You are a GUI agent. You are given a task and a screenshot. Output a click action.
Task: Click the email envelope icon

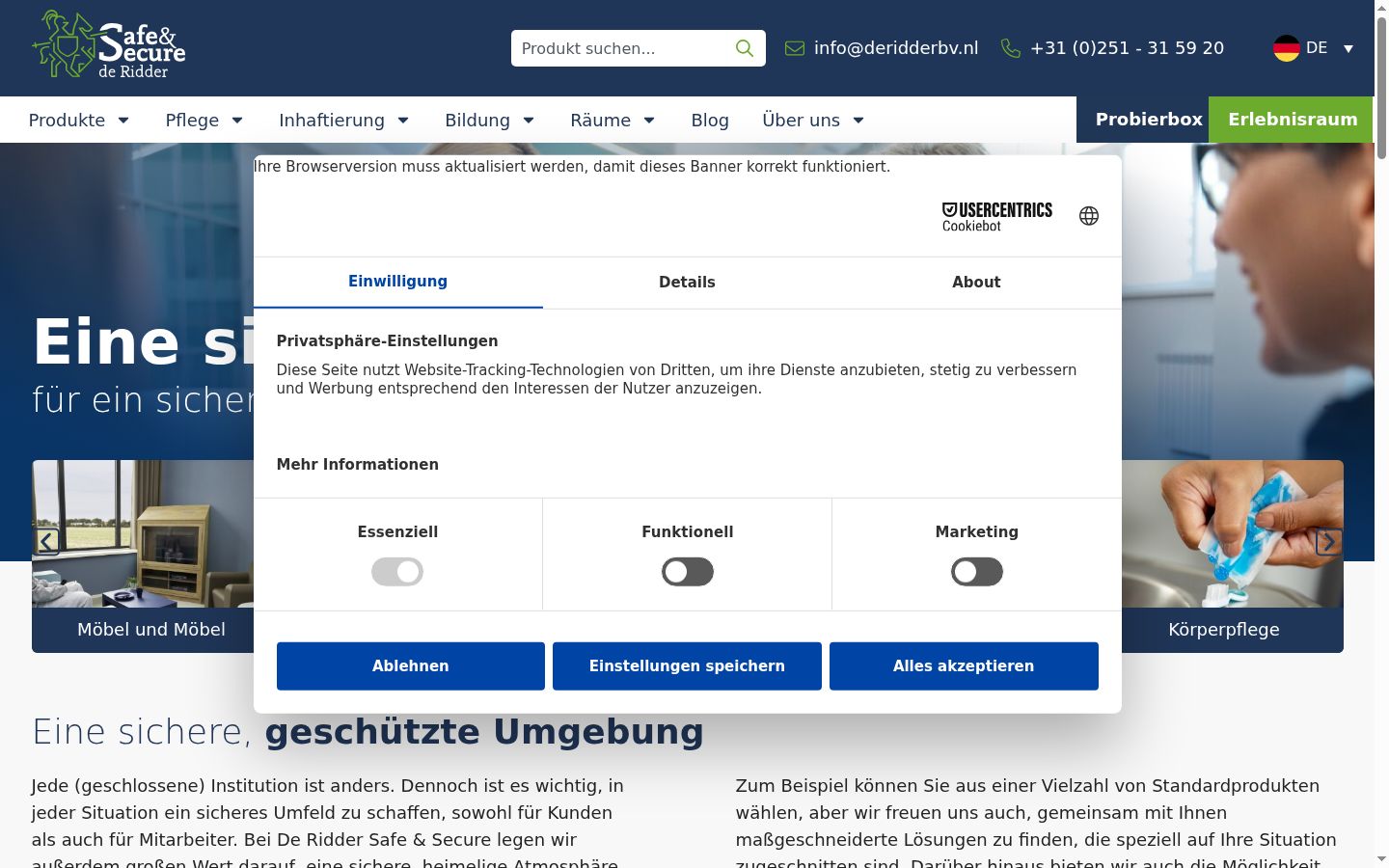(x=795, y=48)
